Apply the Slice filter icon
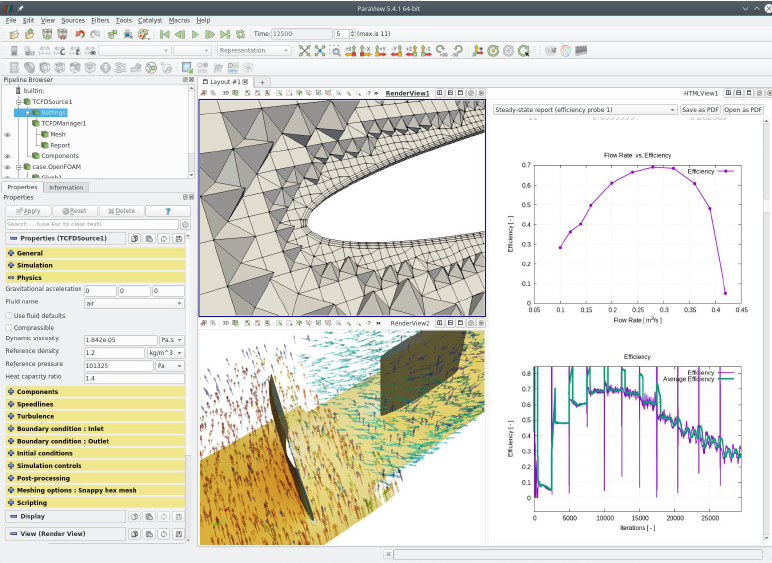 pos(60,67)
